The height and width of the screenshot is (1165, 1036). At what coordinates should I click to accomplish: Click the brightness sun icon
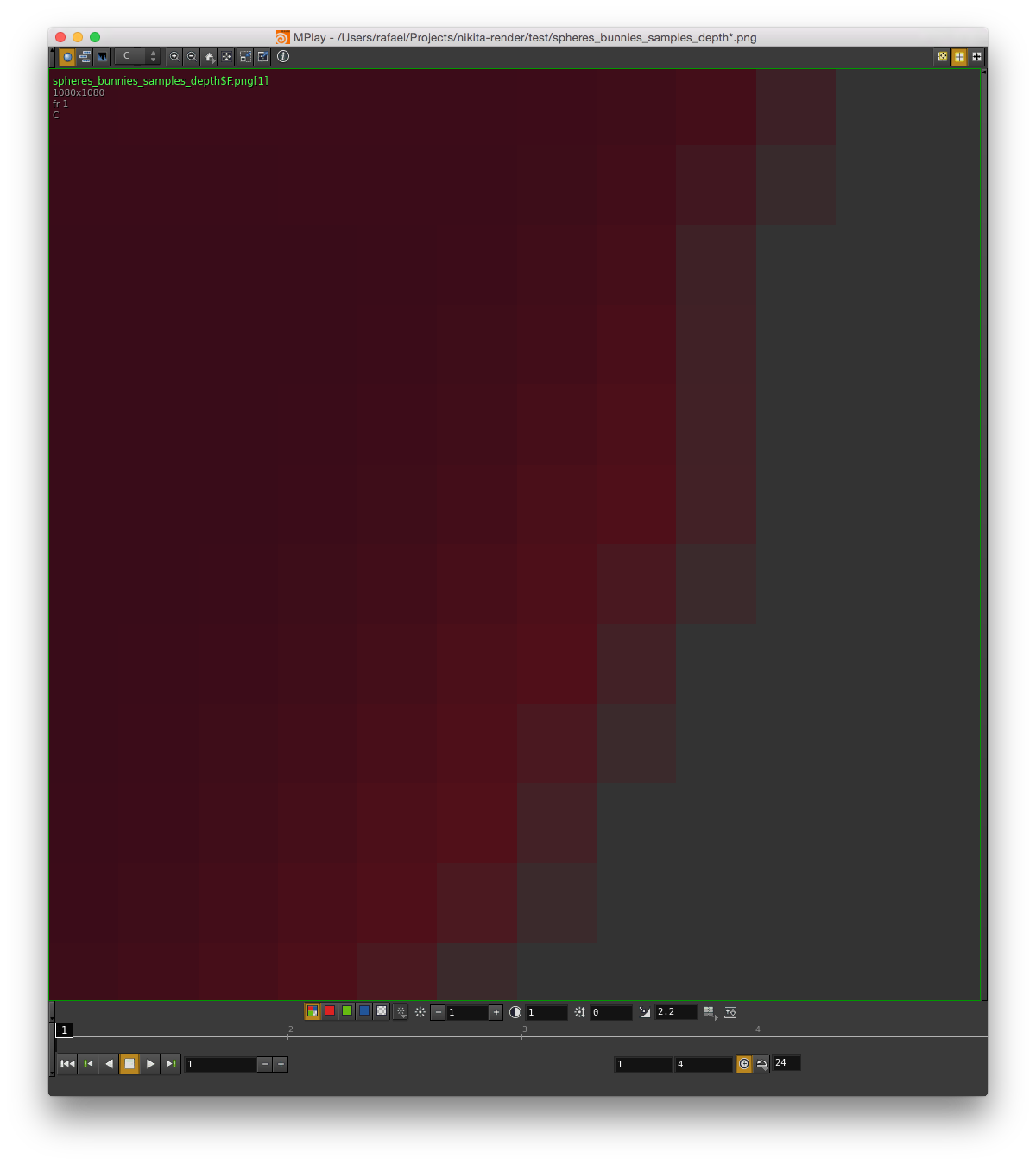(420, 1012)
